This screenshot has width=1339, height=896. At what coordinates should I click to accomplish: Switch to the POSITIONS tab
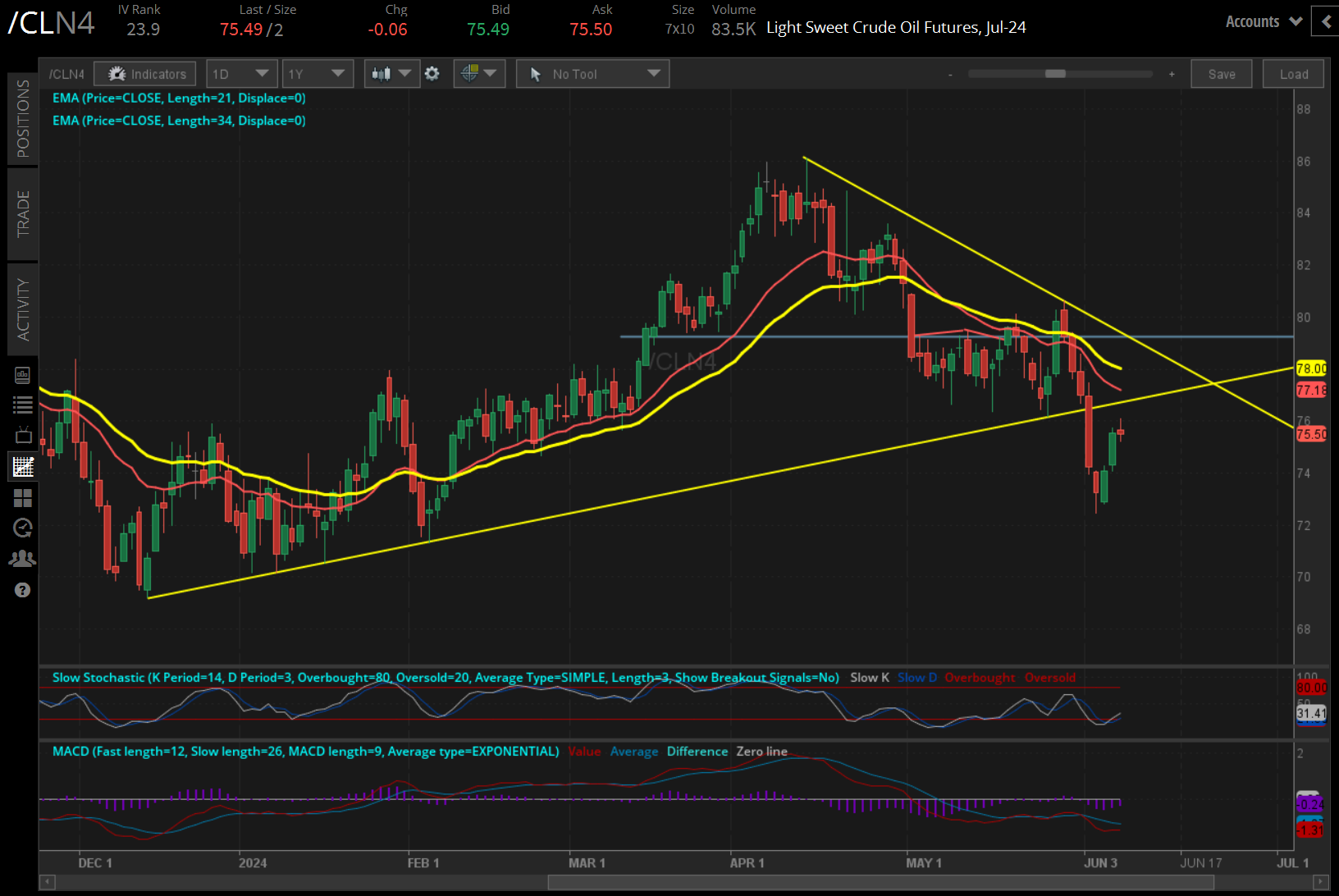click(23, 119)
